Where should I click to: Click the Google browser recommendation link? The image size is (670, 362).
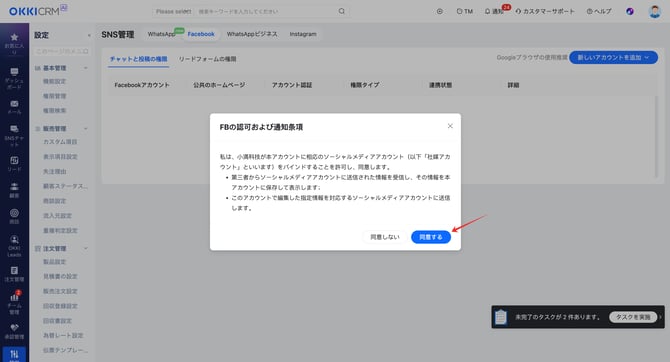click(x=532, y=57)
